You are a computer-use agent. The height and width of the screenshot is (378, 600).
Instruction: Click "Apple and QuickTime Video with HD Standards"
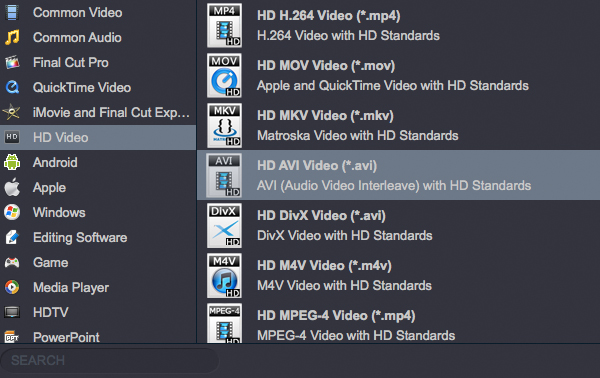pos(393,86)
